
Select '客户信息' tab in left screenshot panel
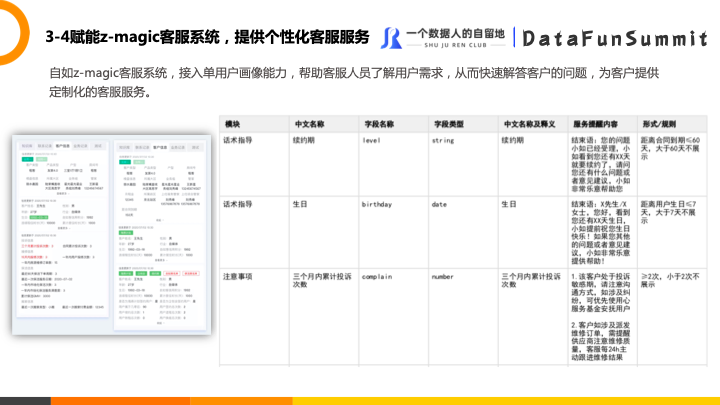click(x=63, y=146)
